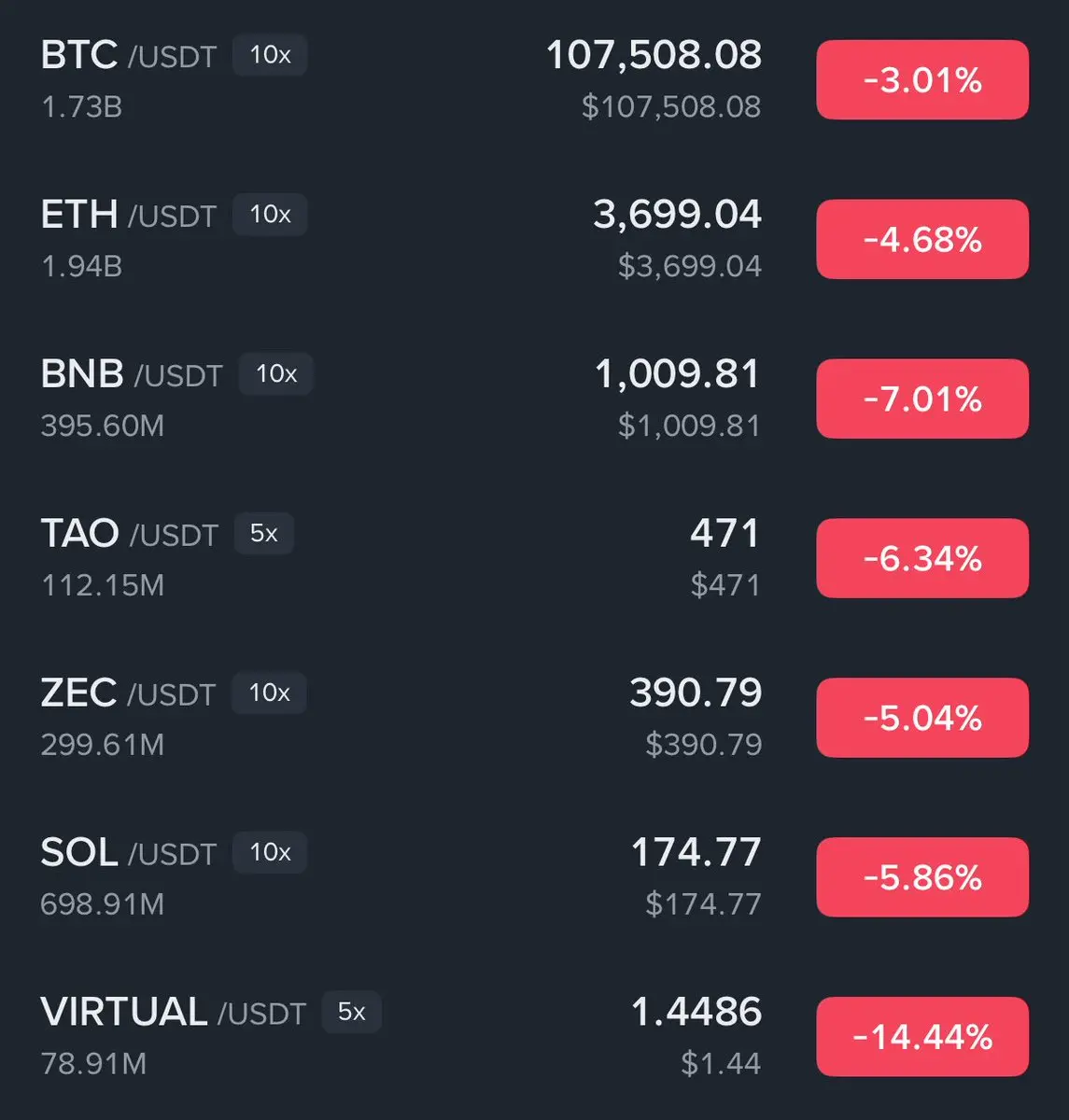Click the 1.4486 VIRTUAL price
Screen dimensions: 1069x1120
696,1012
